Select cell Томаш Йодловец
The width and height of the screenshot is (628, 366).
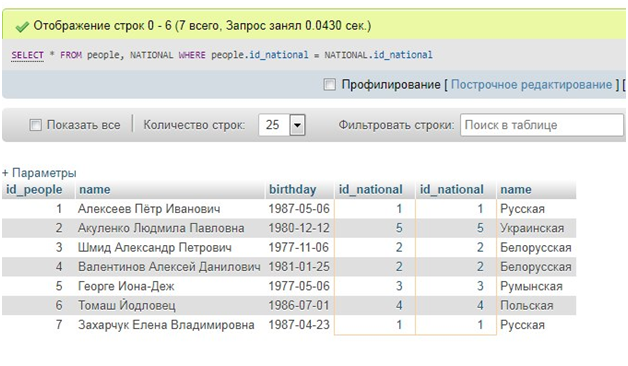(127, 305)
